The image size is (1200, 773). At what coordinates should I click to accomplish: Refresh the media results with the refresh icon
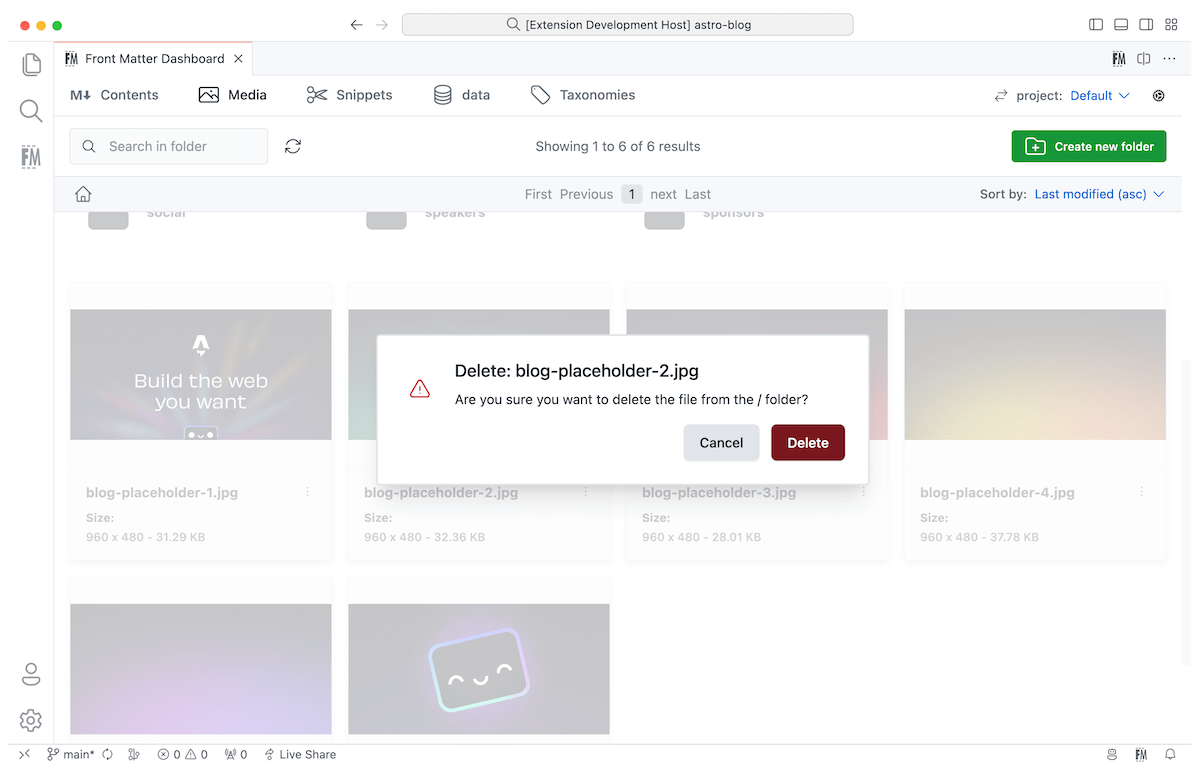point(292,146)
